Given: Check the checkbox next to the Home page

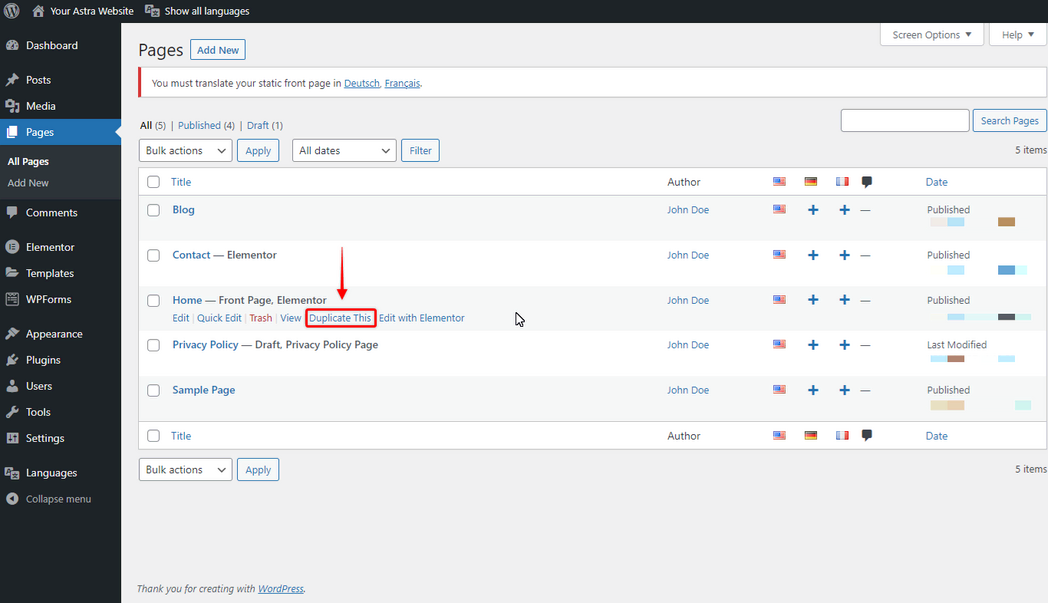Looking at the screenshot, I should pyautogui.click(x=153, y=300).
